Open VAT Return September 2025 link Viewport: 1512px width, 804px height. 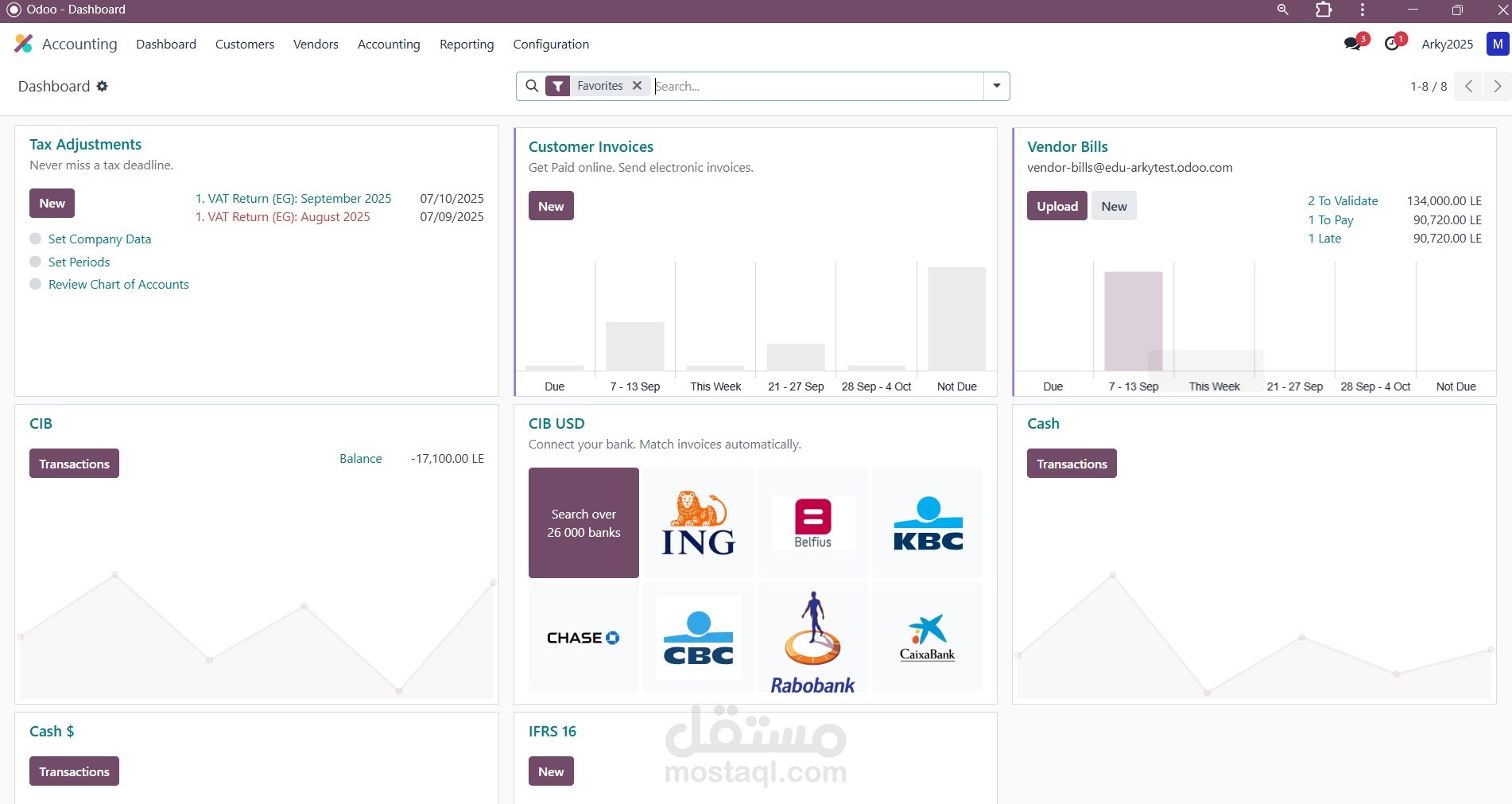(x=293, y=198)
